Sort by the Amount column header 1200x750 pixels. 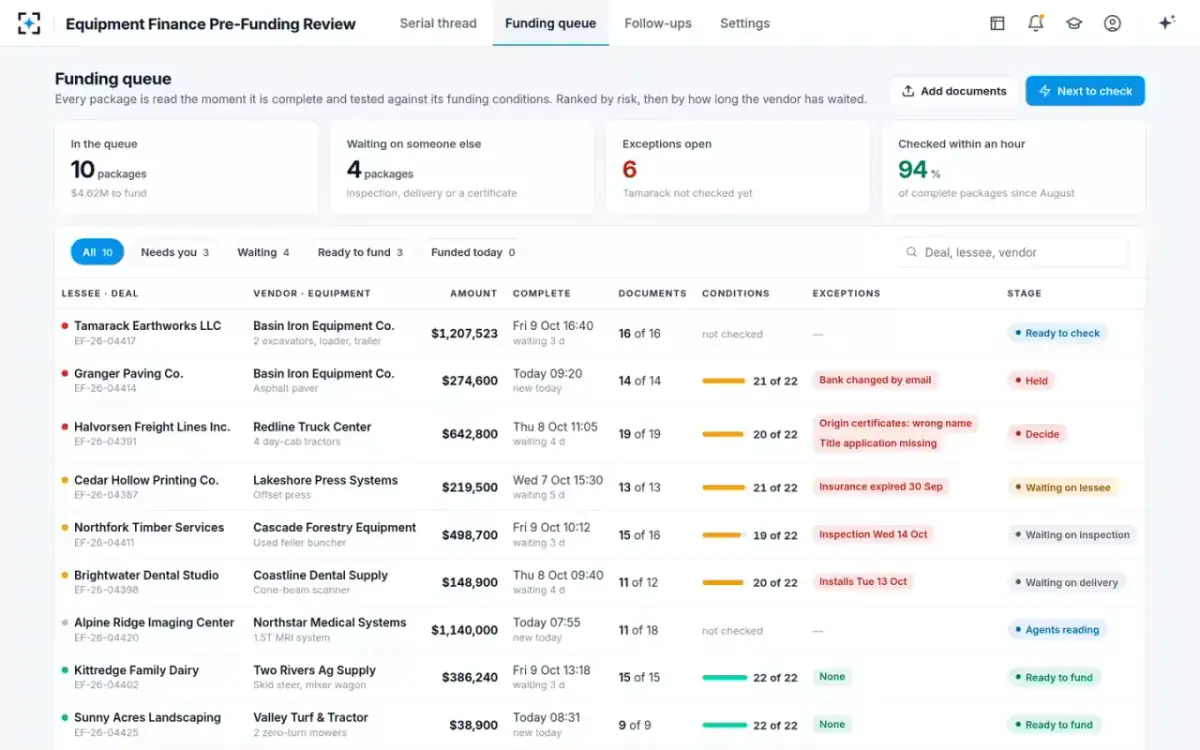point(474,293)
